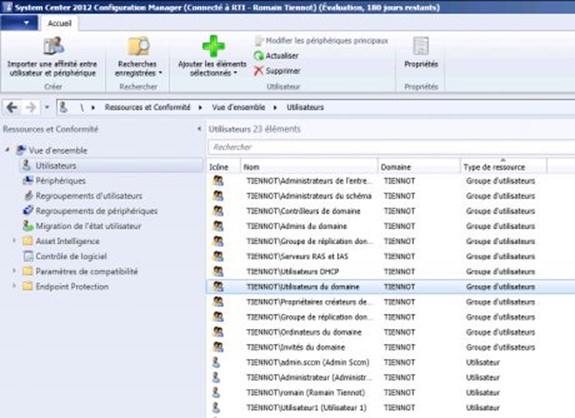The height and width of the screenshot is (418, 575).
Task: Select TIENNOT\Administrateurs du schéma name
Action: (309, 196)
